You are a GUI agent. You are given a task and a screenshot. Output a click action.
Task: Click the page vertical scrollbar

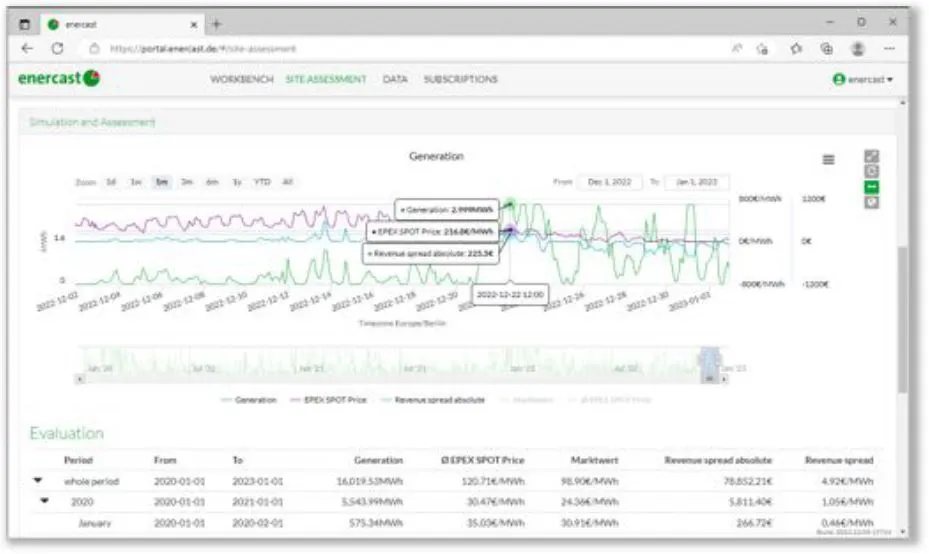(902, 319)
